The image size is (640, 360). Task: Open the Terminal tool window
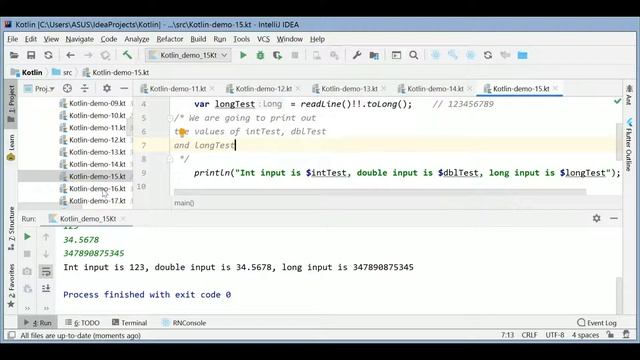pyautogui.click(x=129, y=323)
